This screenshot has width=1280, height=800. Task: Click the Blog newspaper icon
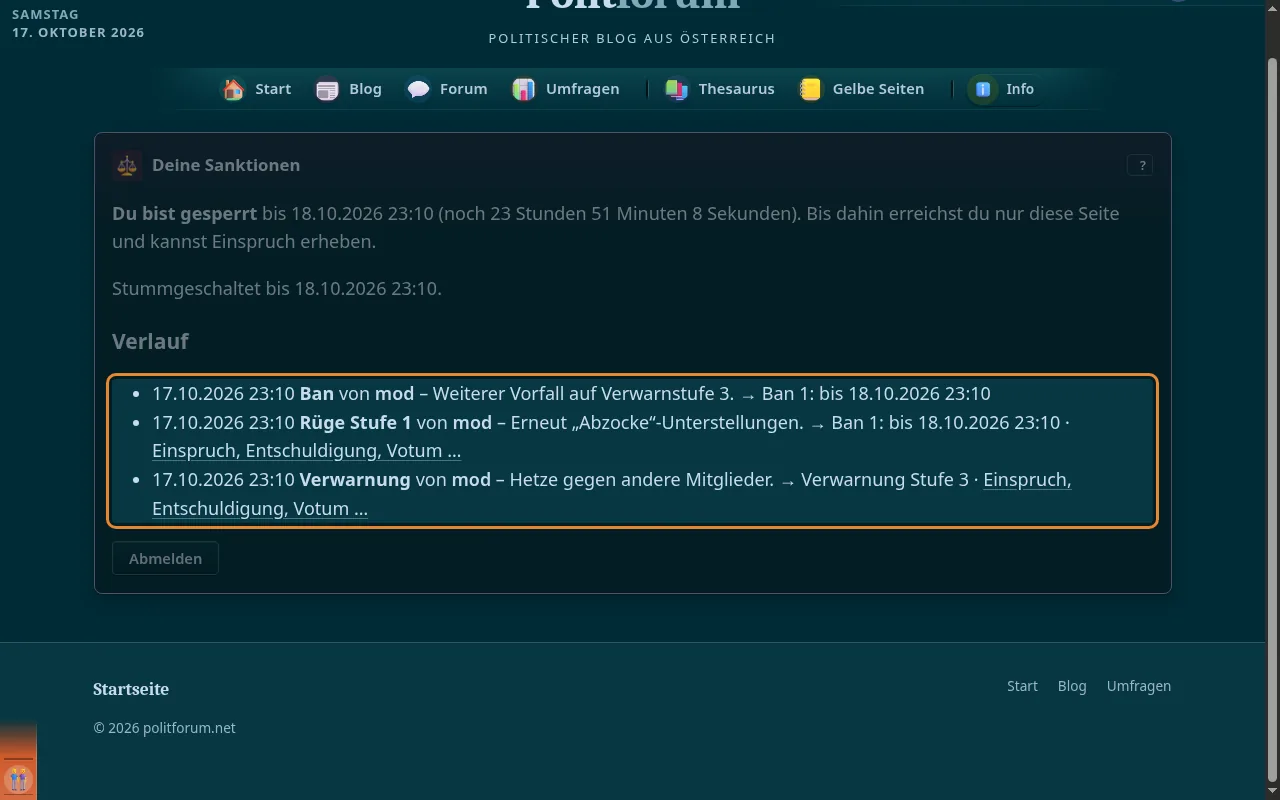tap(327, 89)
